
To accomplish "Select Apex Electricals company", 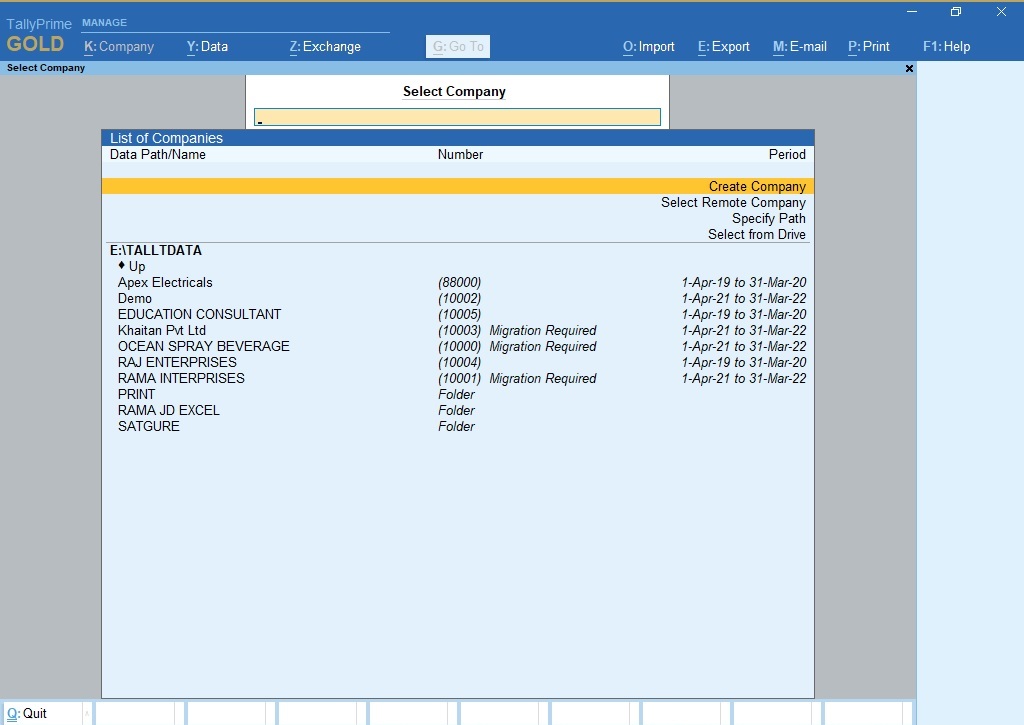I will pyautogui.click(x=165, y=282).
